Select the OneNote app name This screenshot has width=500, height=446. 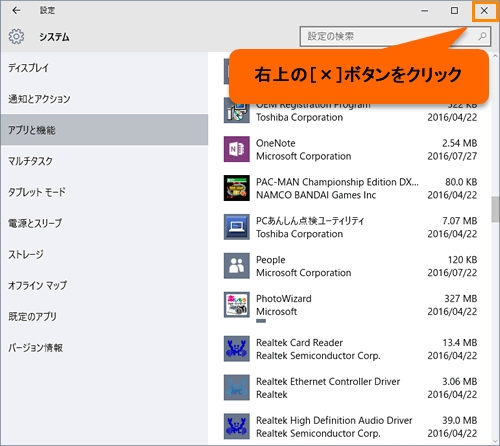coord(275,143)
